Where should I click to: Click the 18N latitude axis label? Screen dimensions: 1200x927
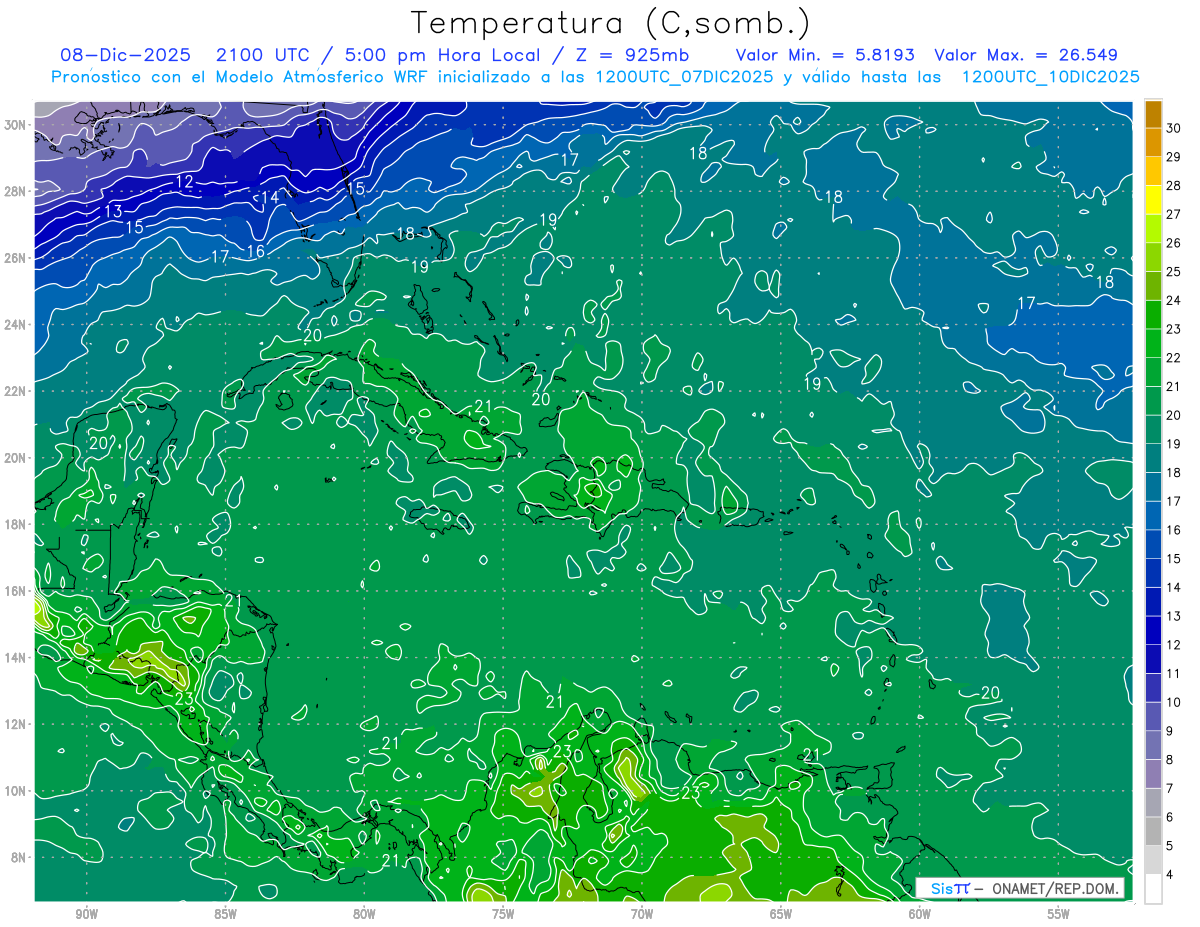(x=16, y=524)
